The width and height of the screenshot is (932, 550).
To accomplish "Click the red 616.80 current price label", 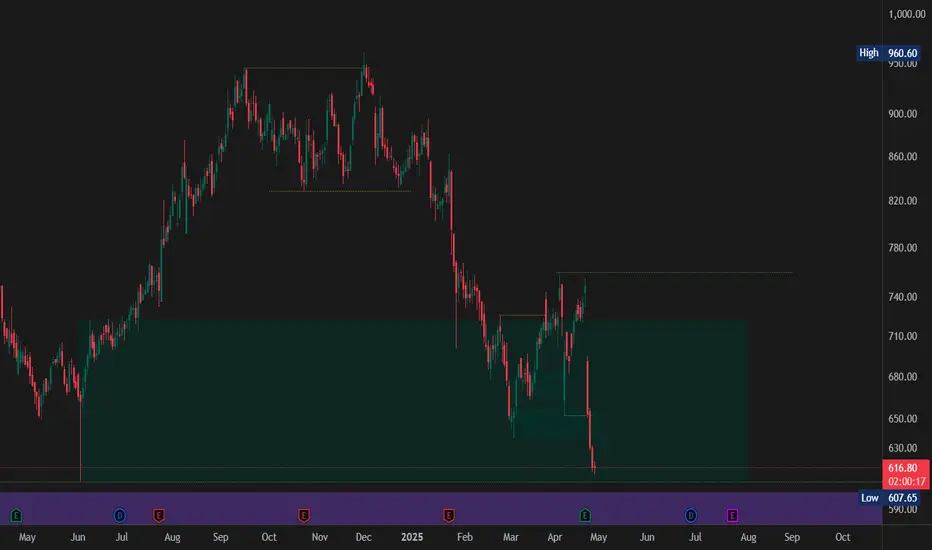I will 903,468.
